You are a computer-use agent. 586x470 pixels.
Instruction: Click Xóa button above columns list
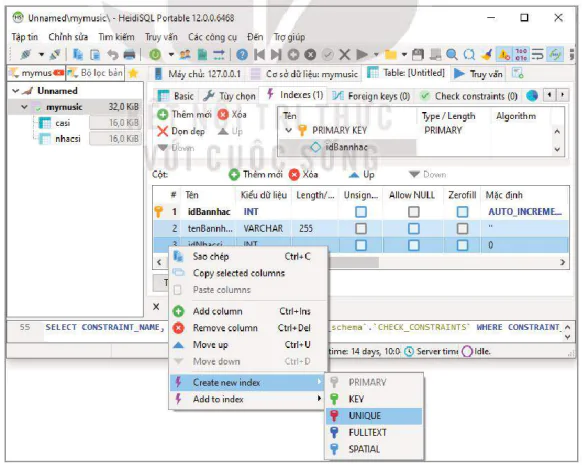click(303, 174)
